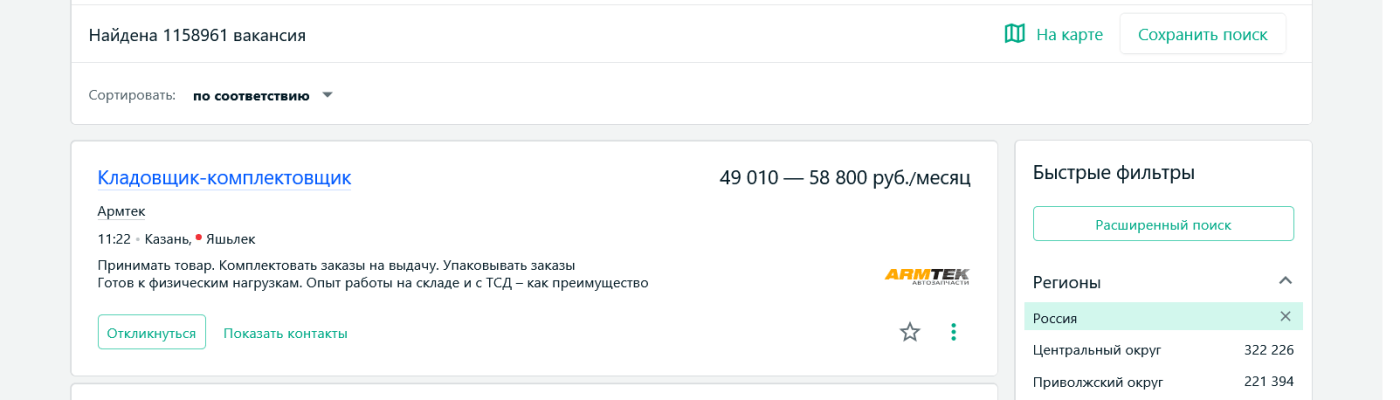Show contacts via Показать контакты
Viewport: 1400px width, 400px height.
coord(285,333)
